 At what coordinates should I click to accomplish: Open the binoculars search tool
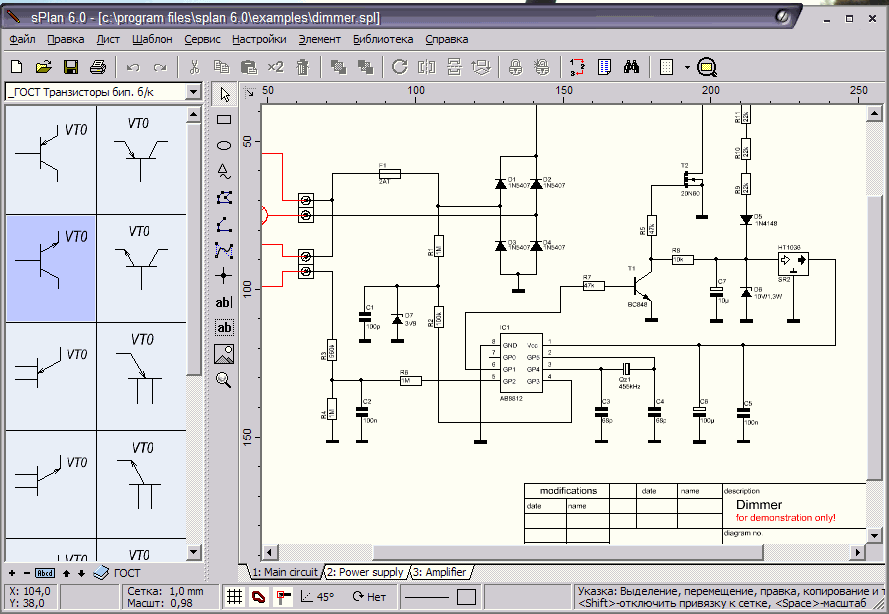pyautogui.click(x=632, y=67)
